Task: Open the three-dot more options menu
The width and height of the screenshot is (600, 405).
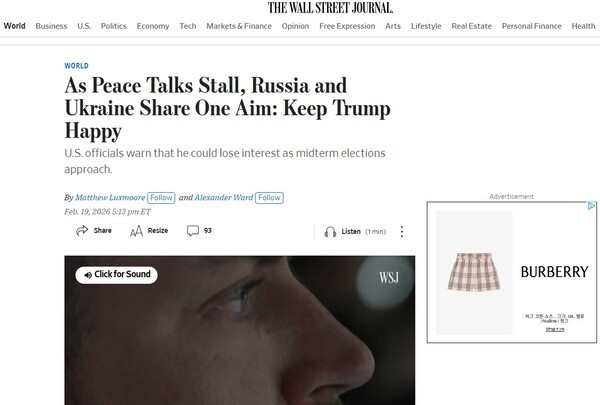Action: click(401, 231)
